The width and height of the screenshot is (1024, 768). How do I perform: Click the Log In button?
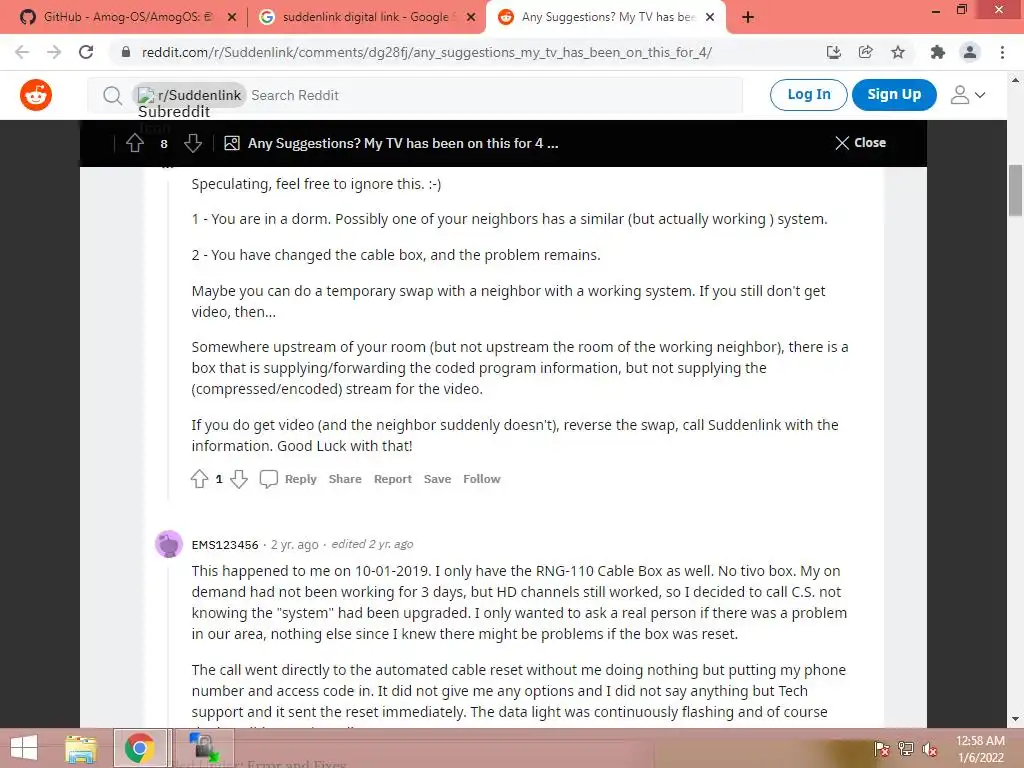808,95
